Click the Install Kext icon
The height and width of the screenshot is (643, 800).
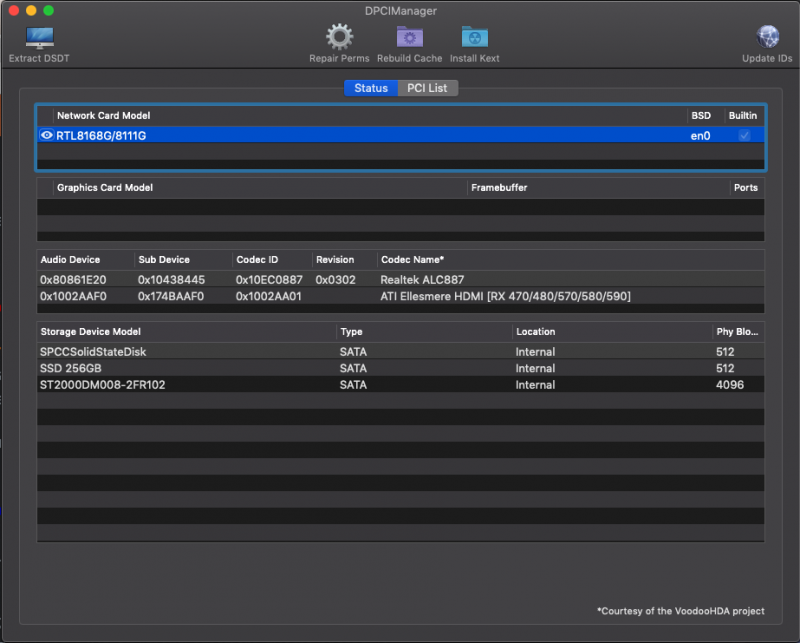pos(474,38)
